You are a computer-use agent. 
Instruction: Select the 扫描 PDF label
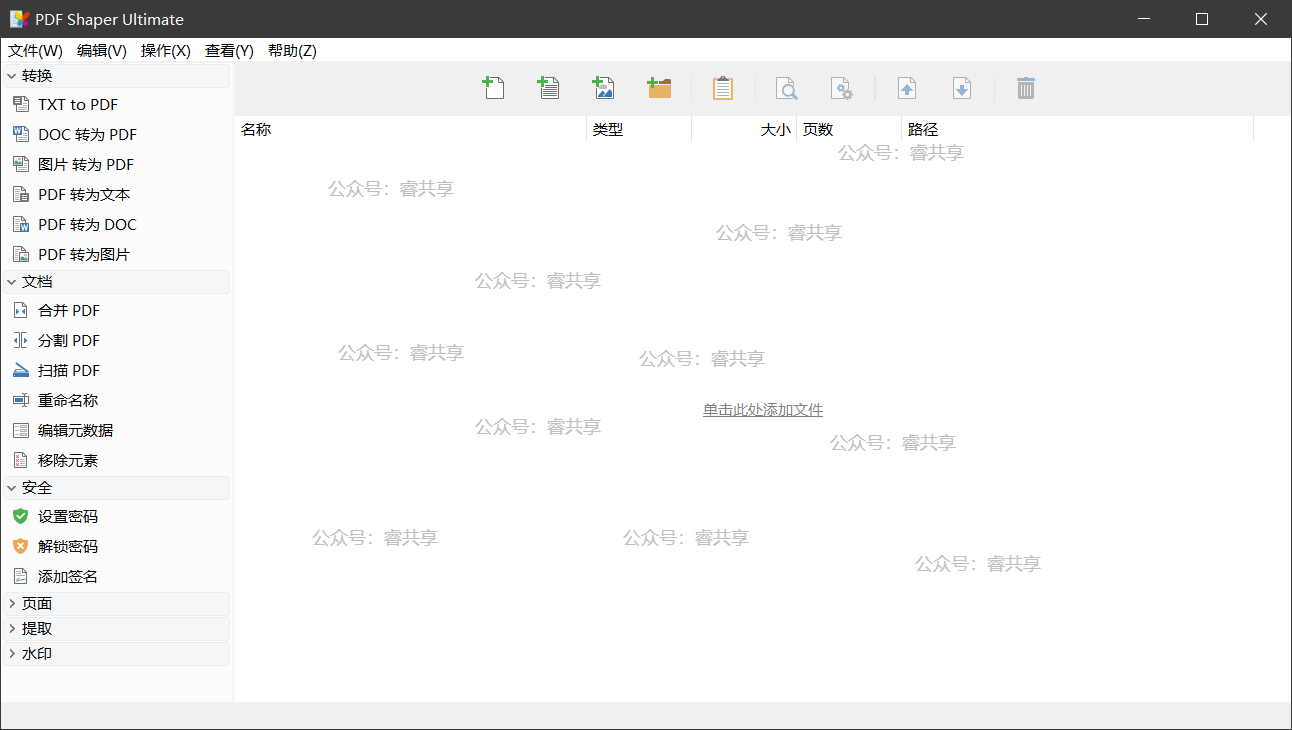point(69,371)
